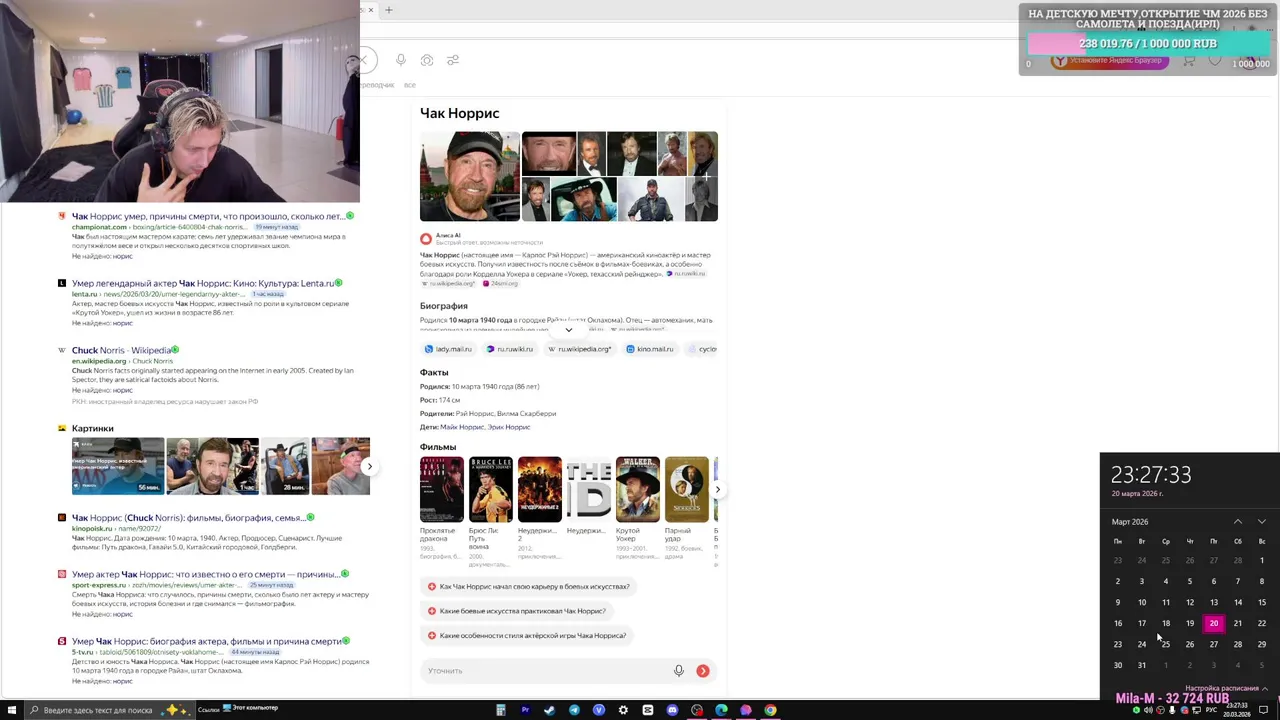Ask how Чак Норрис начал свою карьеру
The width and height of the screenshot is (1280, 720).
pyautogui.click(x=529, y=587)
